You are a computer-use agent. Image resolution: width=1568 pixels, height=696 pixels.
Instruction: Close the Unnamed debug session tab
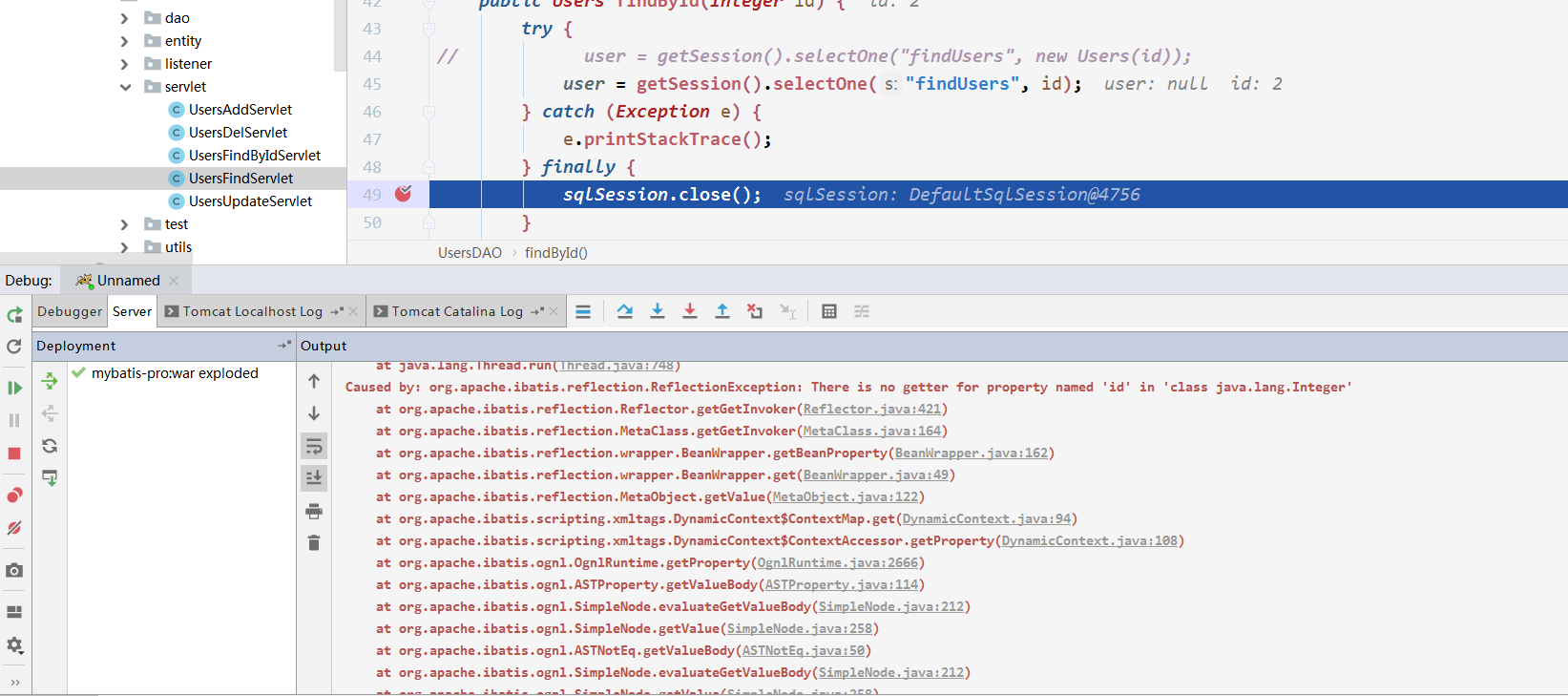(x=174, y=281)
